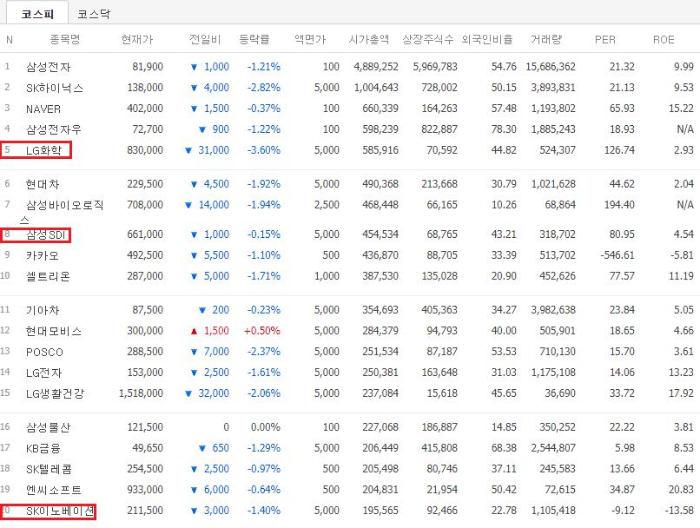Open the 카카오 stock link
The height and width of the screenshot is (528, 700).
(42, 255)
